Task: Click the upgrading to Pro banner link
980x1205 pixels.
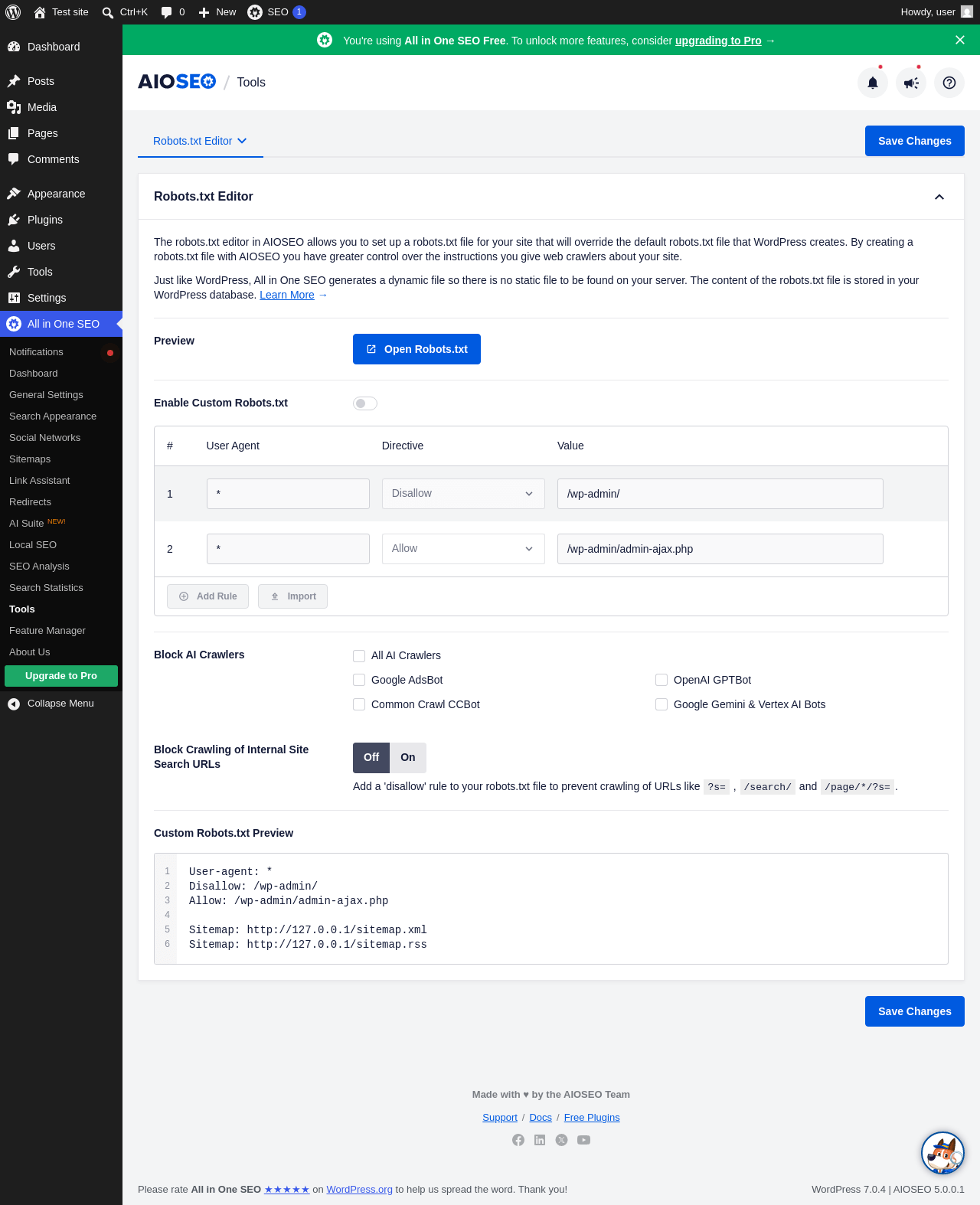Action: [718, 41]
